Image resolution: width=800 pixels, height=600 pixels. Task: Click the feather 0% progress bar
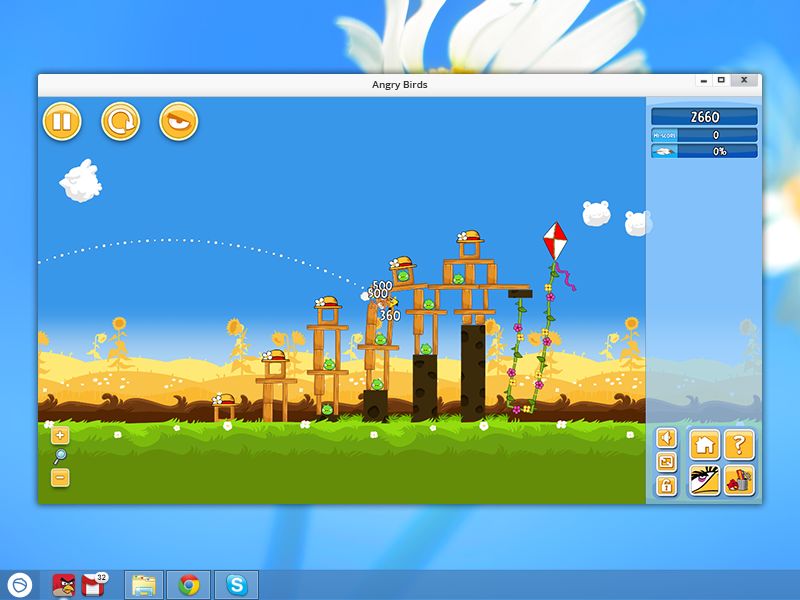tap(704, 151)
